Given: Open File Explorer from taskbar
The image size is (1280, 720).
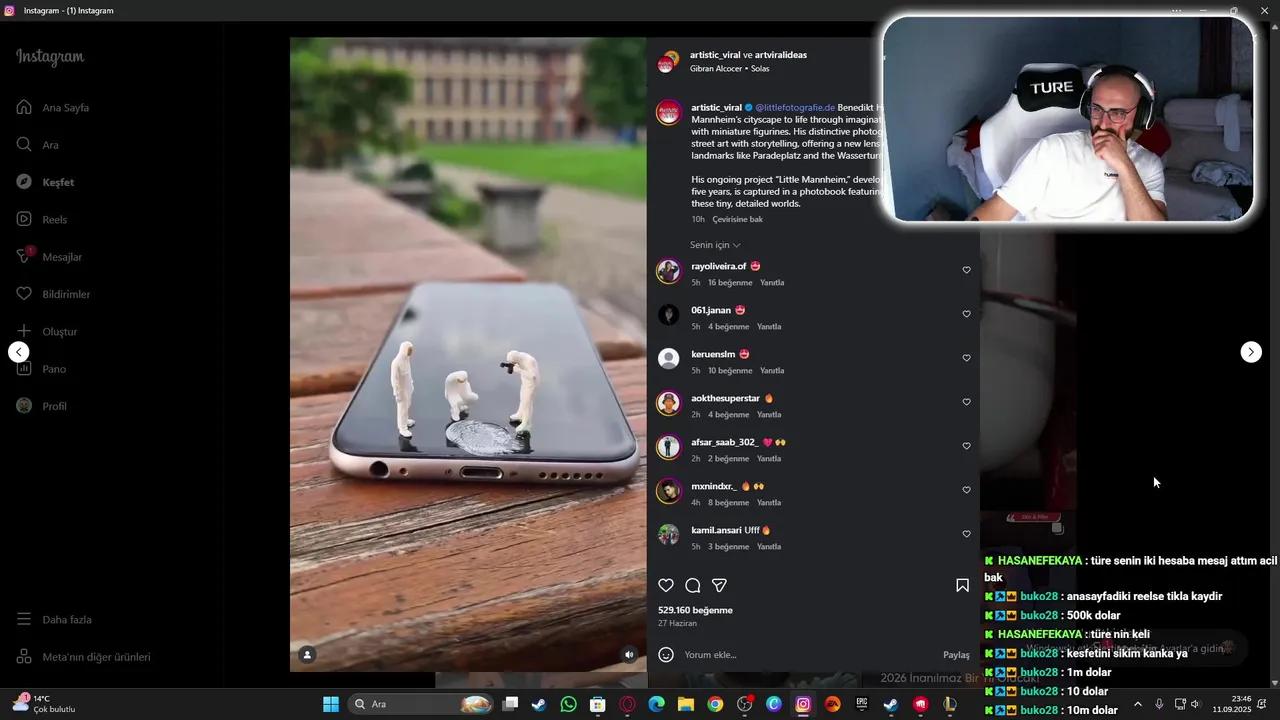Looking at the screenshot, I should [686, 704].
